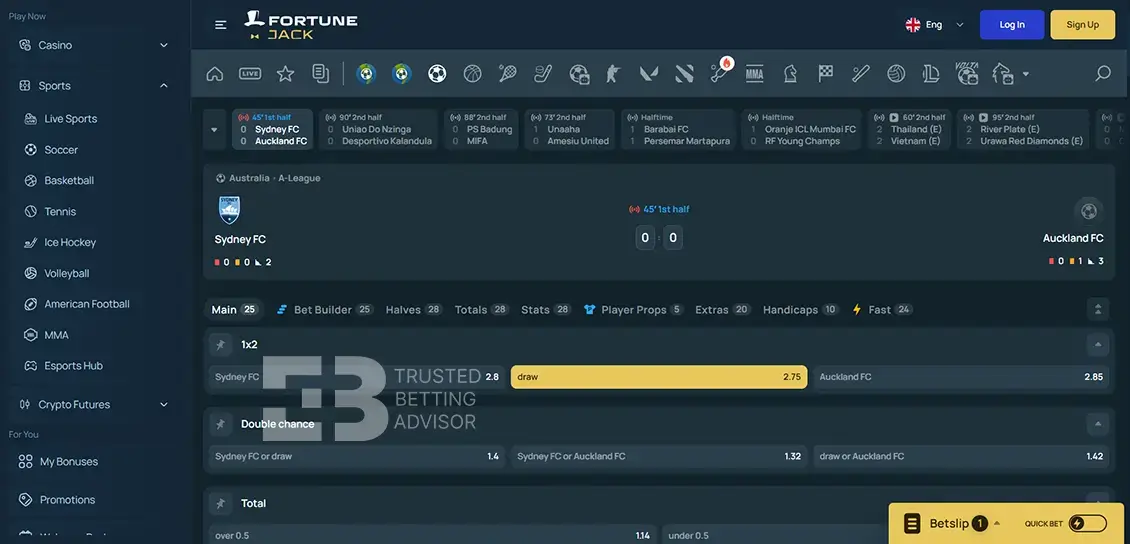Screen dimensions: 1130x544
Task: Click the Fortune Jack logo
Action: pos(300,24)
